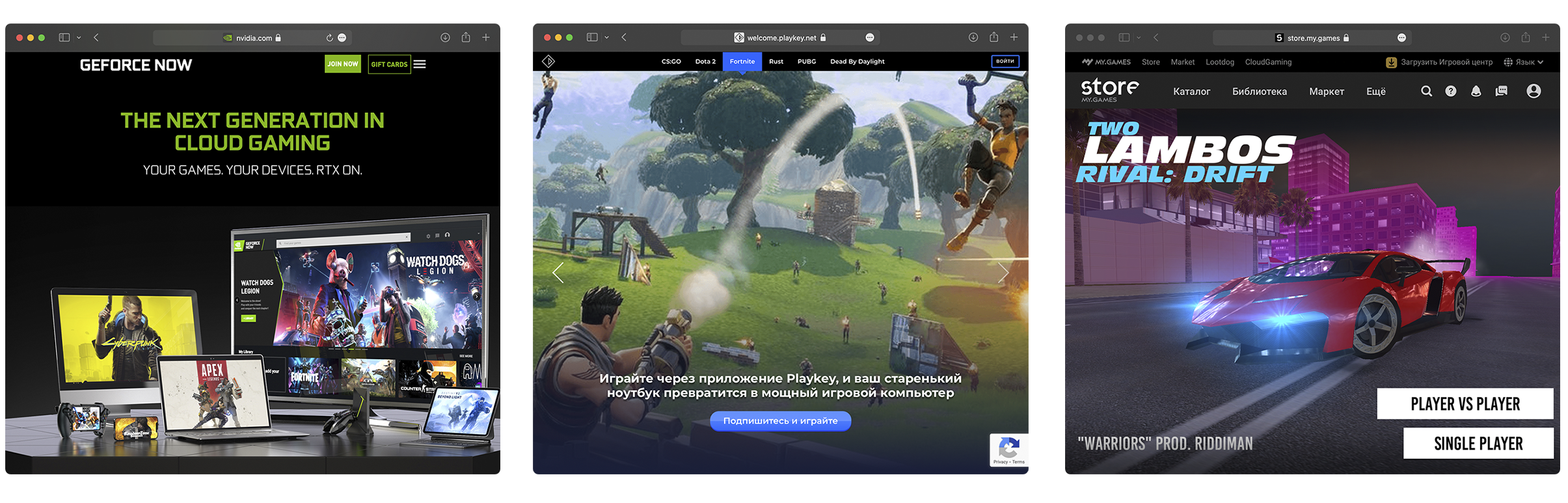
Task: Open the chat messages icon on store
Action: coord(1502,91)
